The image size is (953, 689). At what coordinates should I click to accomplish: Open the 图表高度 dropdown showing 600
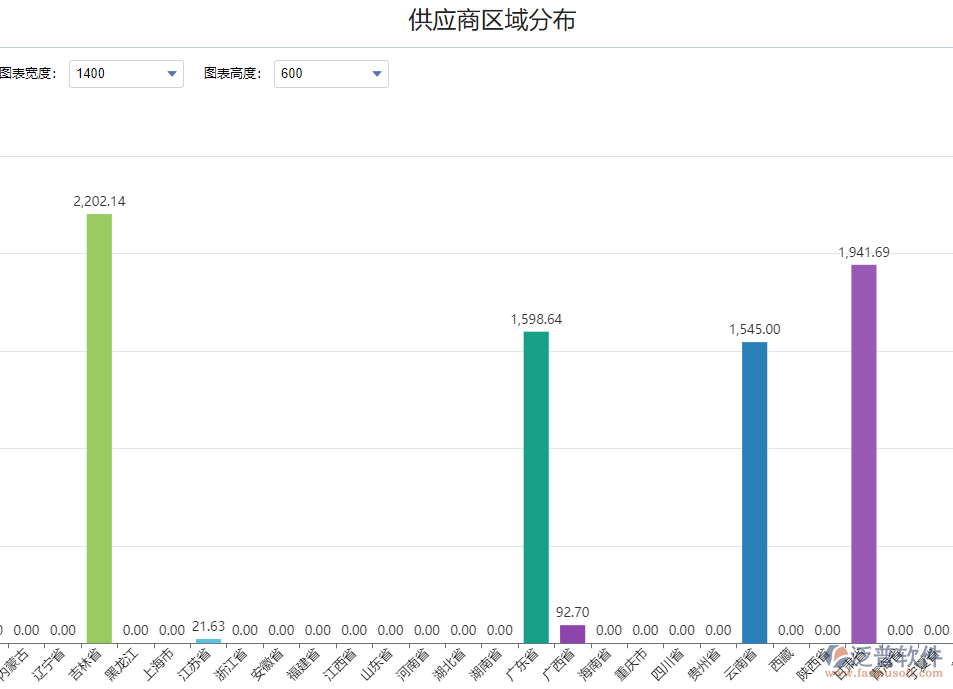click(x=331, y=73)
